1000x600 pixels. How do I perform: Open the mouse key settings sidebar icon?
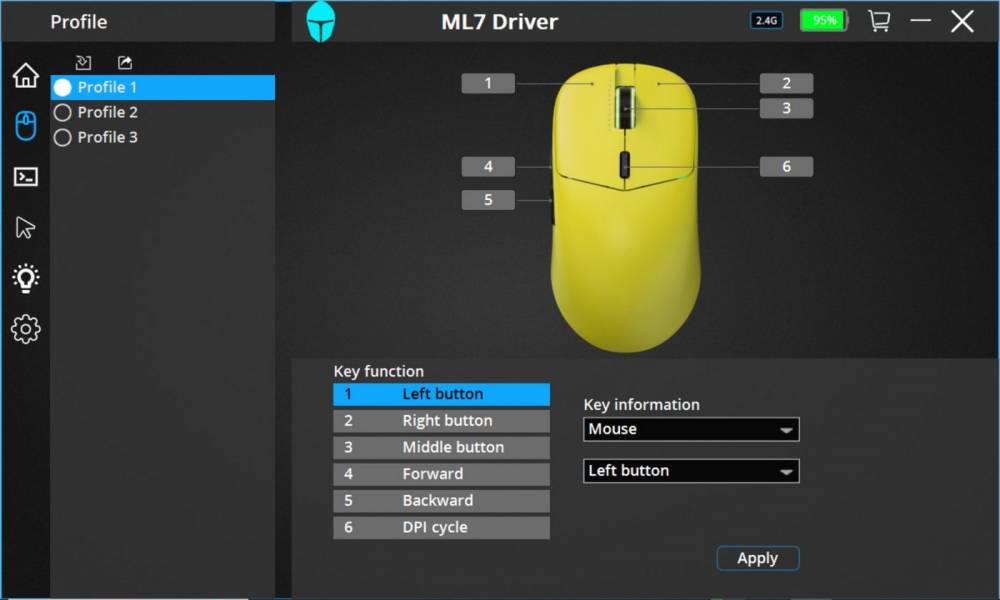tap(26, 126)
